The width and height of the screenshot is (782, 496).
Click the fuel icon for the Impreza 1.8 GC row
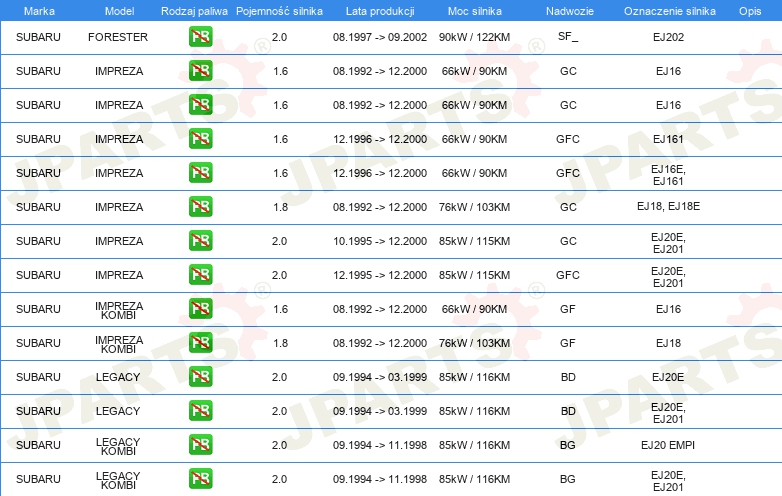coord(200,207)
